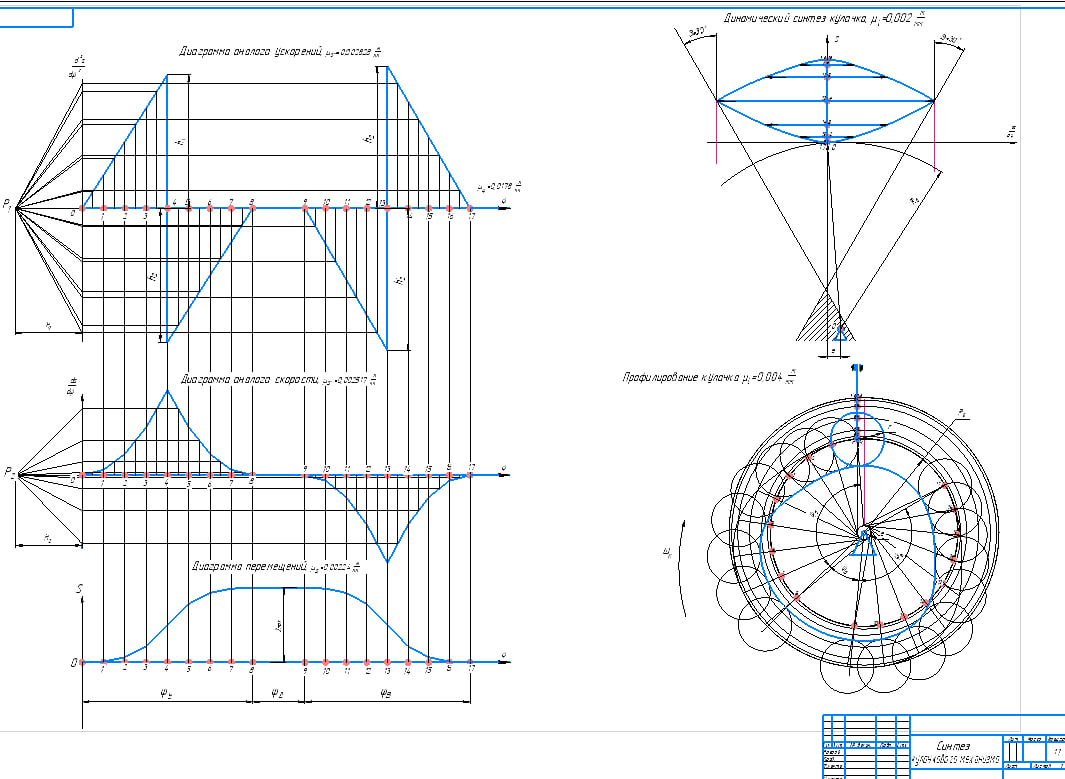Select the R0 radius label near cam profile
The image size is (1065, 779).
pyautogui.click(x=962, y=414)
